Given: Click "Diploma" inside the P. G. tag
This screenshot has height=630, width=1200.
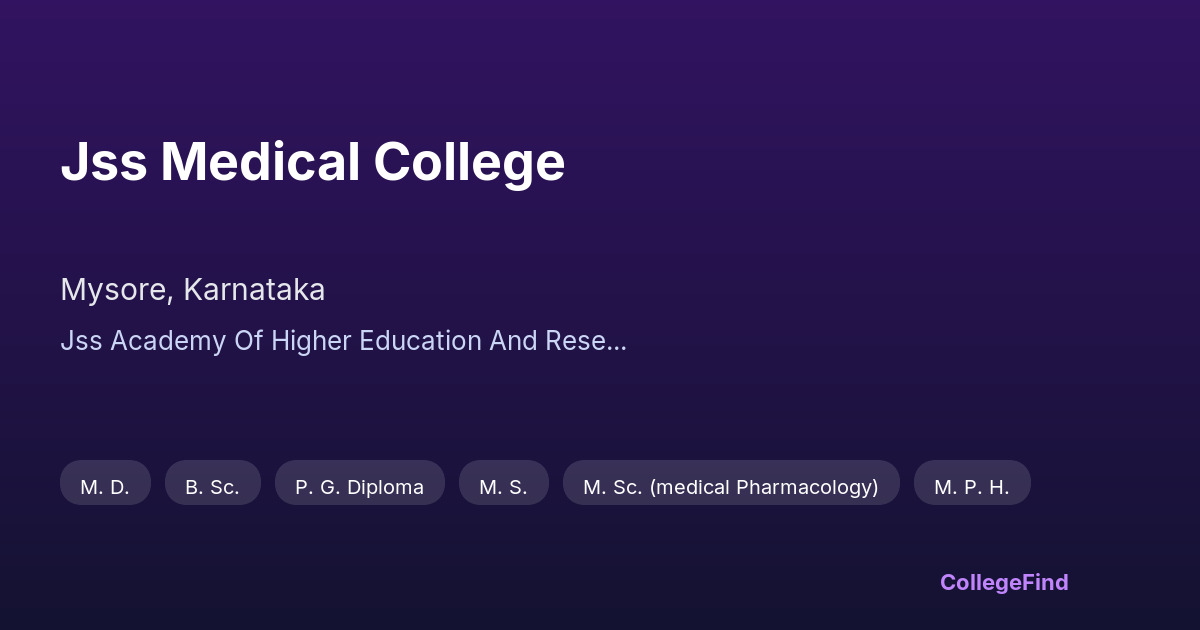Looking at the screenshot, I should 387,487.
